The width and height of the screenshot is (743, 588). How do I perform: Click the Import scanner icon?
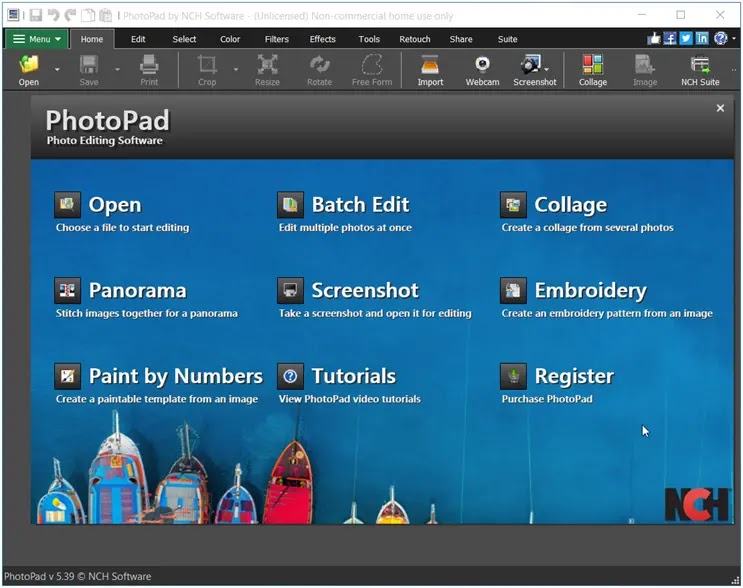pos(430,64)
